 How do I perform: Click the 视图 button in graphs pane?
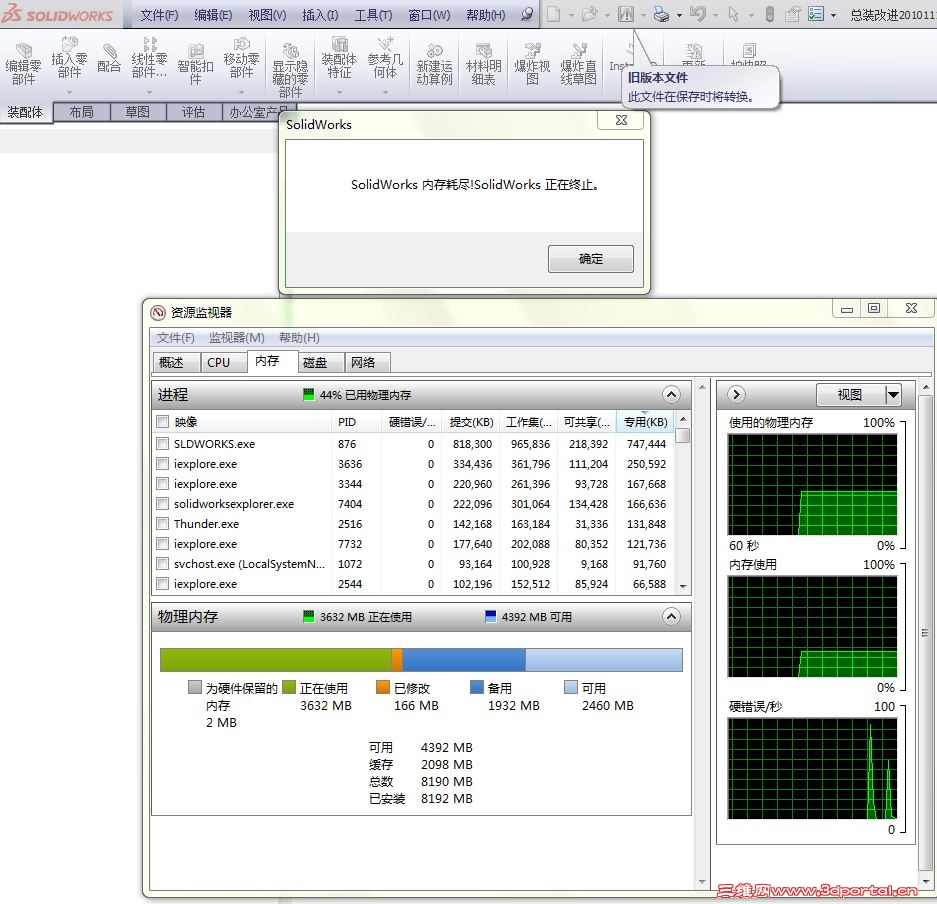click(x=850, y=394)
